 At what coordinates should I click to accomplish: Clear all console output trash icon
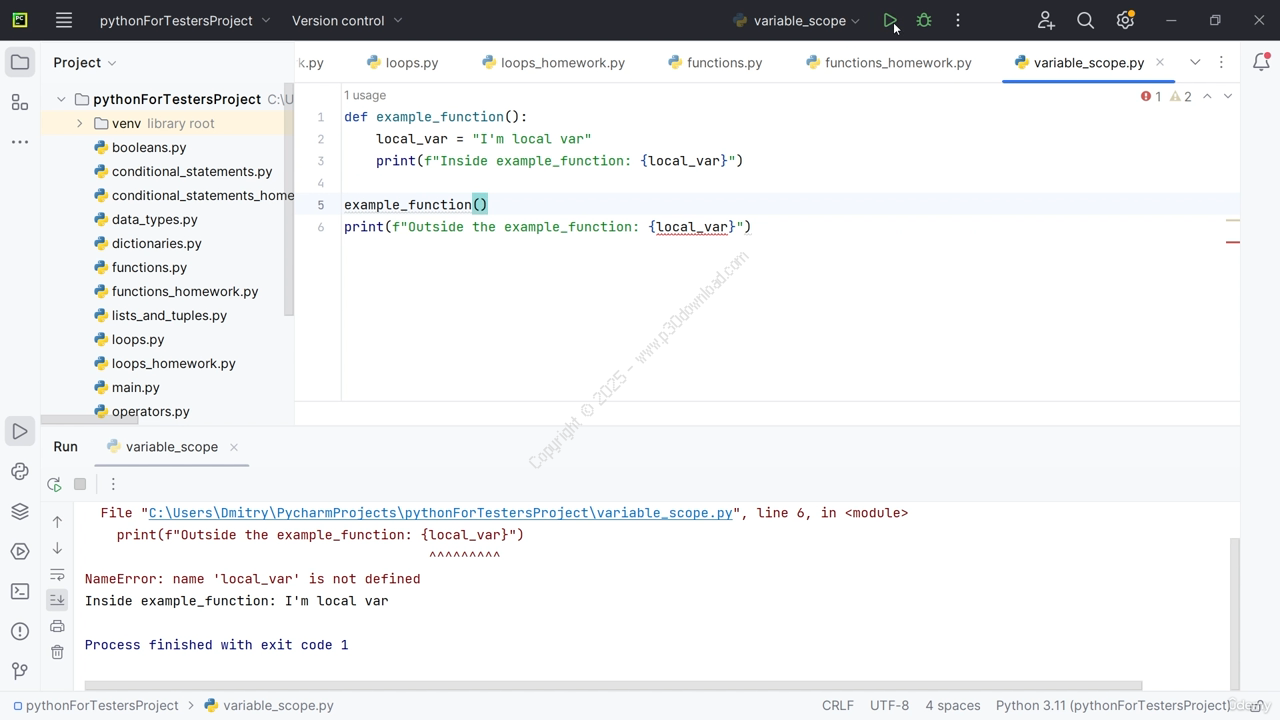point(57,652)
